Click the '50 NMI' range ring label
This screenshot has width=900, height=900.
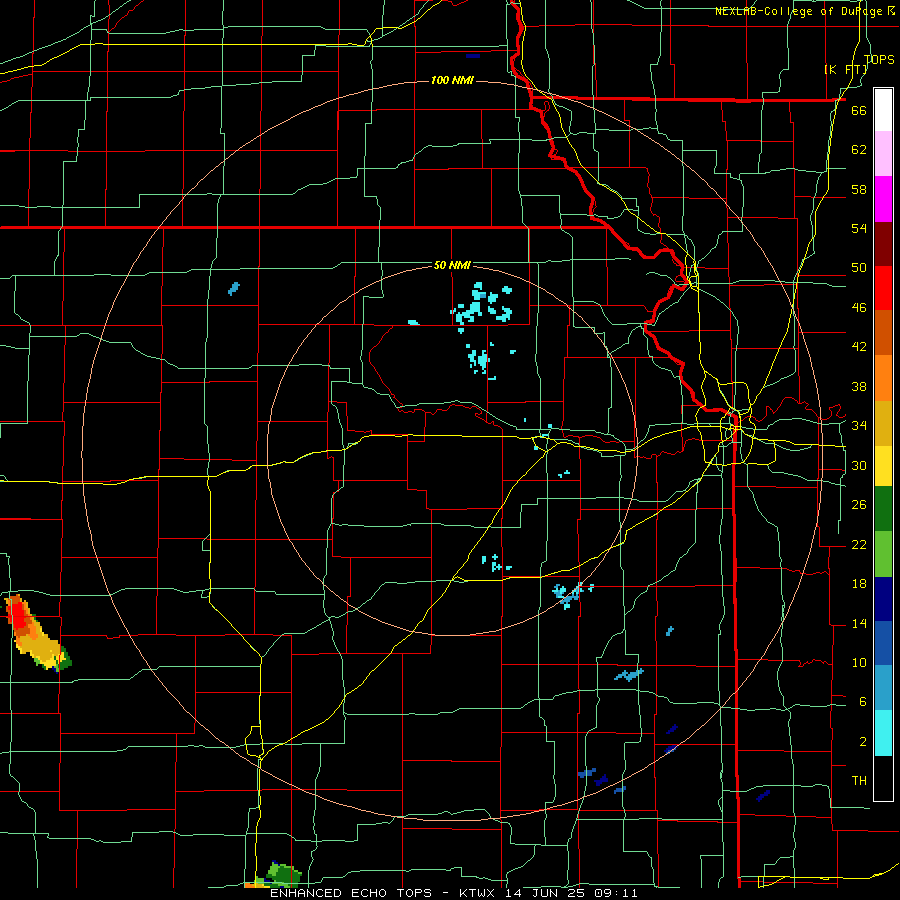pos(452,265)
